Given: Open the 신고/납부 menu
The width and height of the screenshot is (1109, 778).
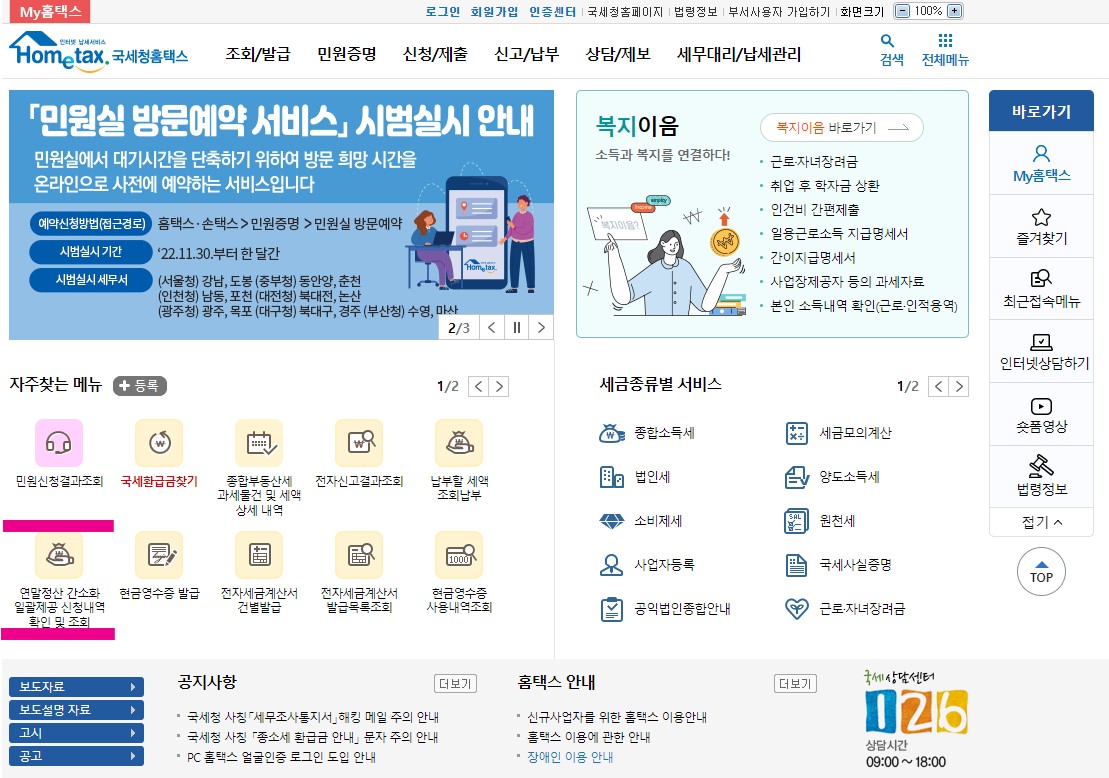Looking at the screenshot, I should point(526,54).
